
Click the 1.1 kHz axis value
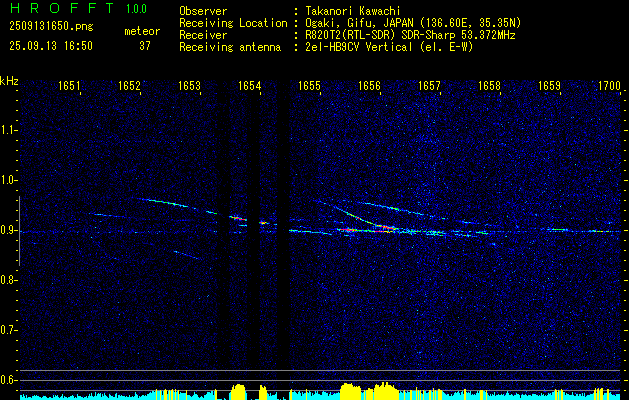7,130
